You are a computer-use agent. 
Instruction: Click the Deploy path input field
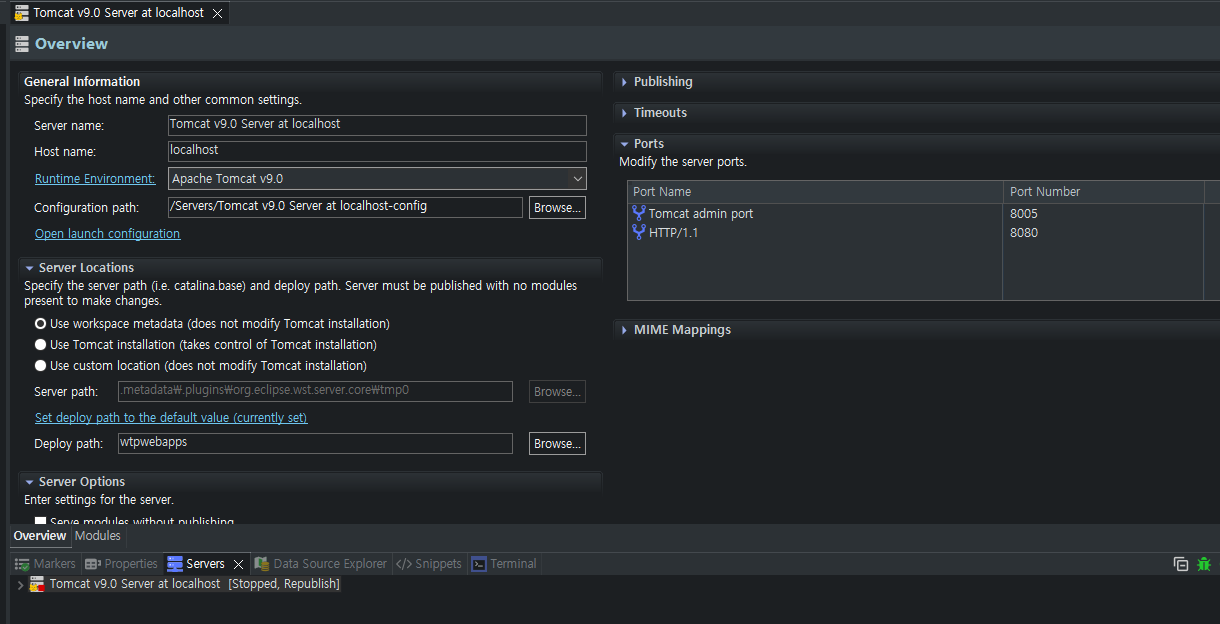[315, 443]
